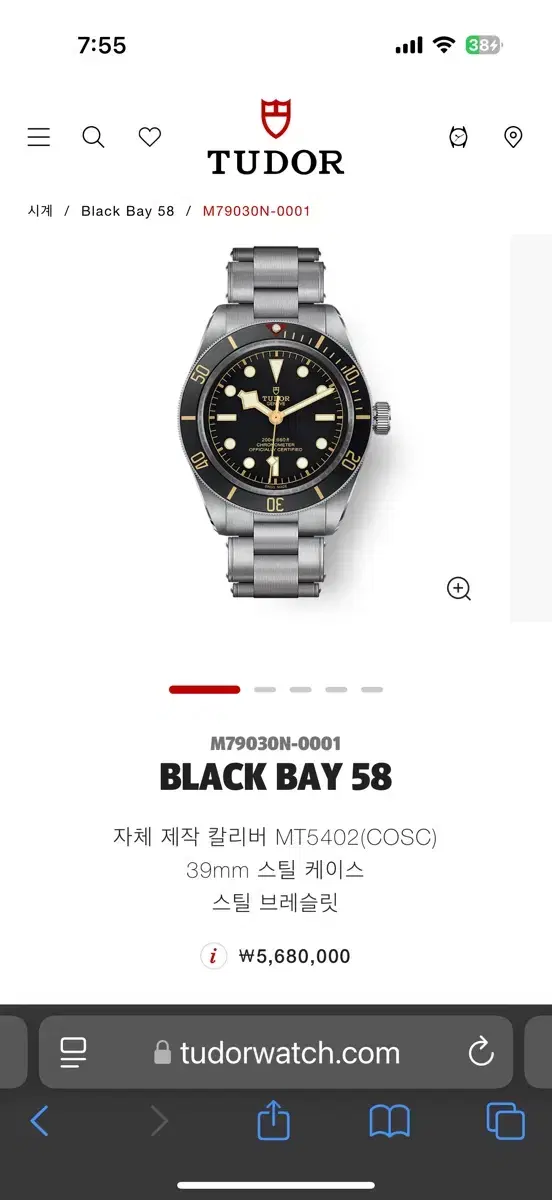The height and width of the screenshot is (1200, 552).
Task: Show price info via the red i icon
Action: [213, 956]
